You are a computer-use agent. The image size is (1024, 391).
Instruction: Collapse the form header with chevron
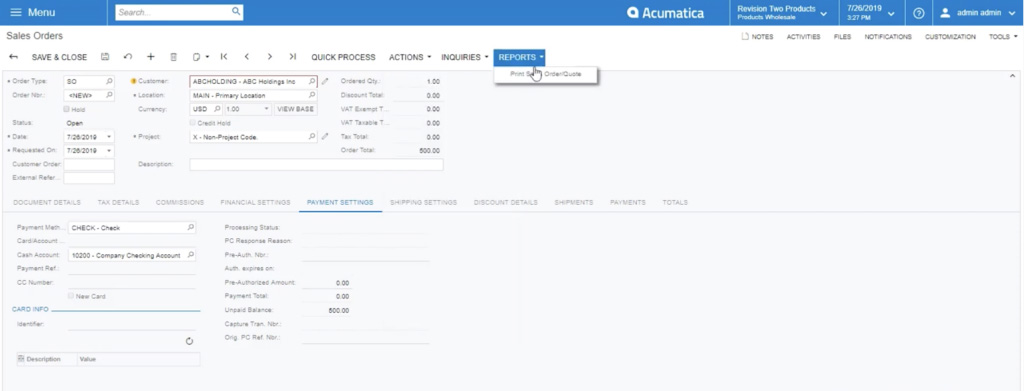pos(1012,76)
